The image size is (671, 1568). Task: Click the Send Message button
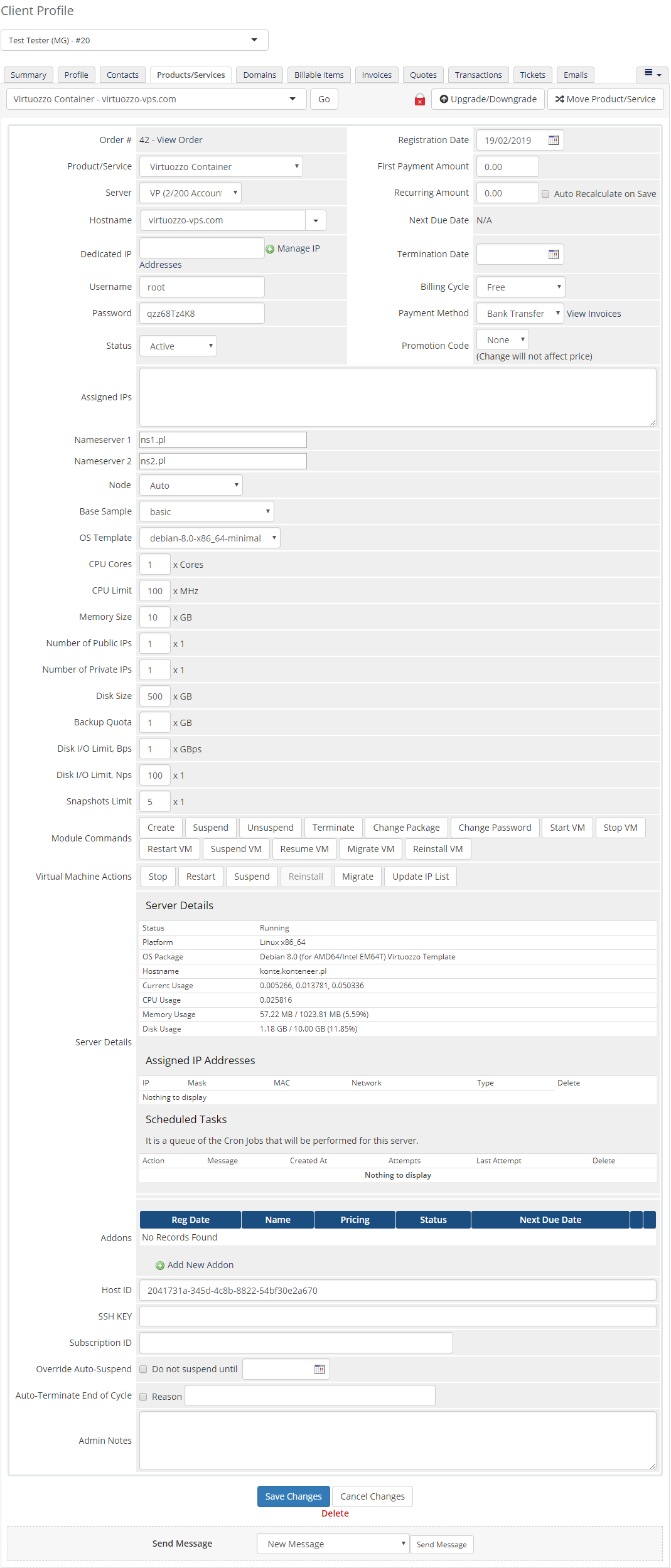[x=441, y=1545]
